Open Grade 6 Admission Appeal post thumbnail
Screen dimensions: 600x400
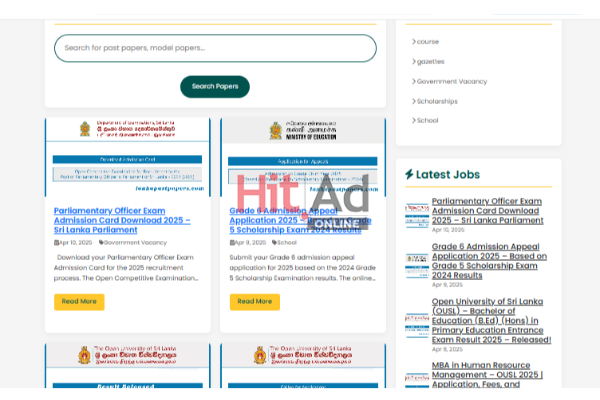[x=303, y=158]
